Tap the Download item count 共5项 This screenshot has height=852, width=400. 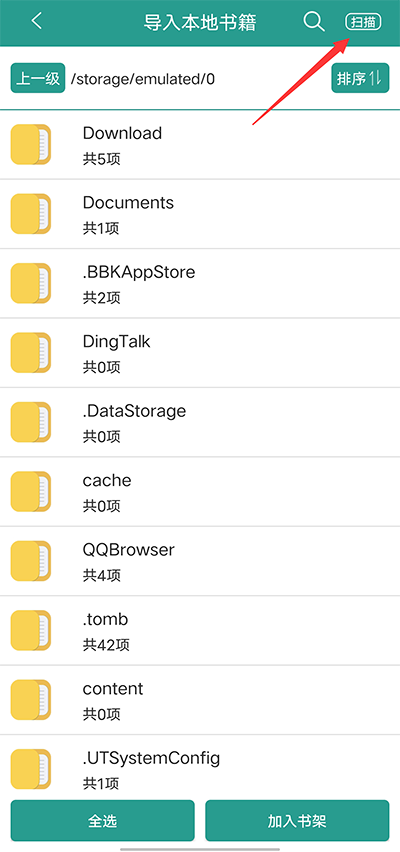pyautogui.click(x=102, y=159)
